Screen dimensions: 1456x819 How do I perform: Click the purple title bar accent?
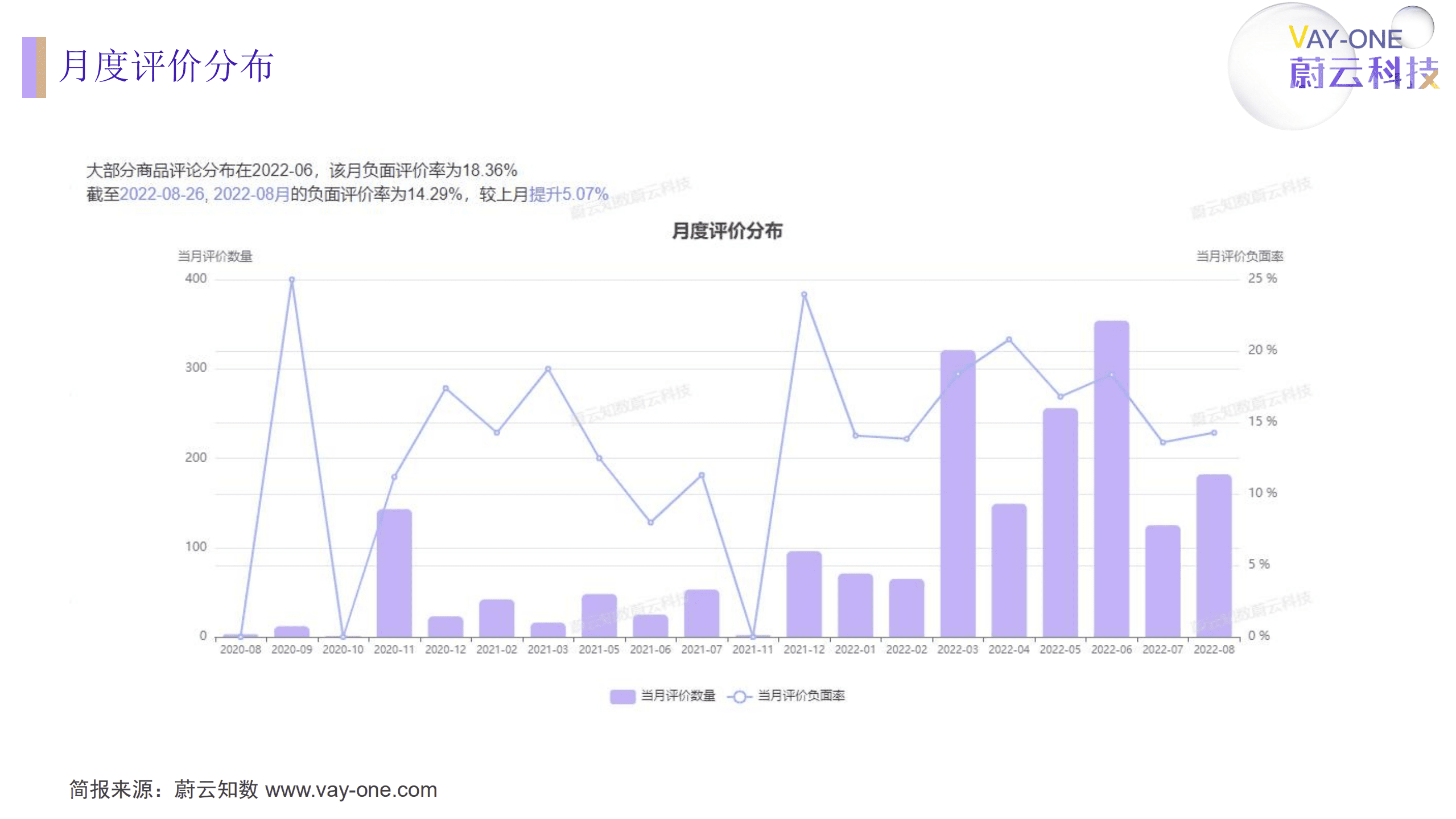[x=28, y=67]
